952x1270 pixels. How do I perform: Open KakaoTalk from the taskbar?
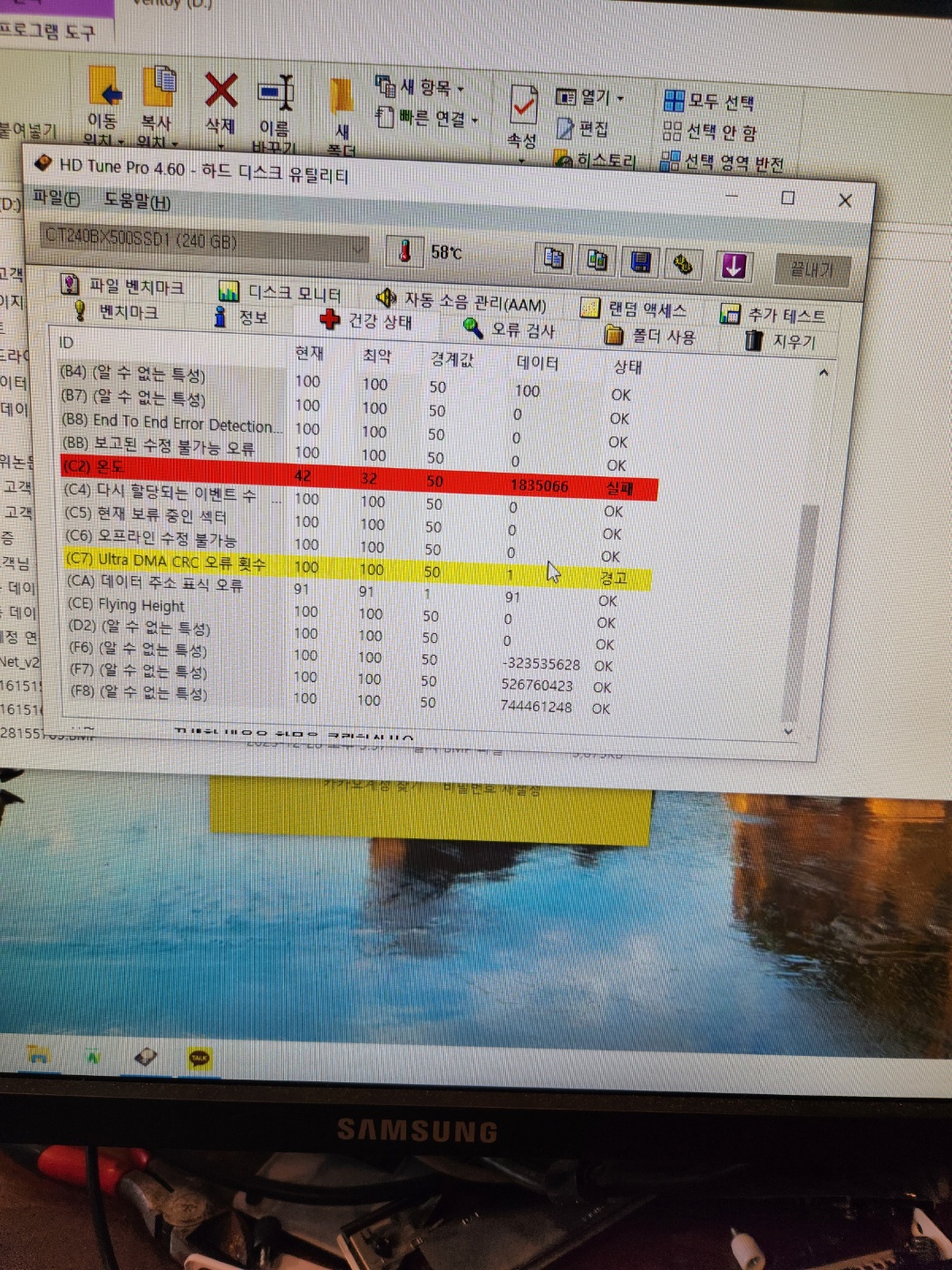[x=199, y=1058]
